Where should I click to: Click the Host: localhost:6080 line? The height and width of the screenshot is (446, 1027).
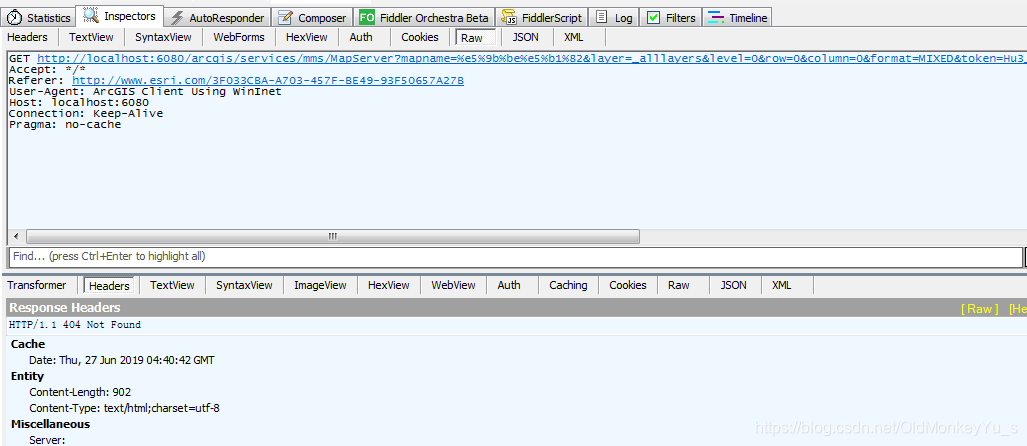79,102
